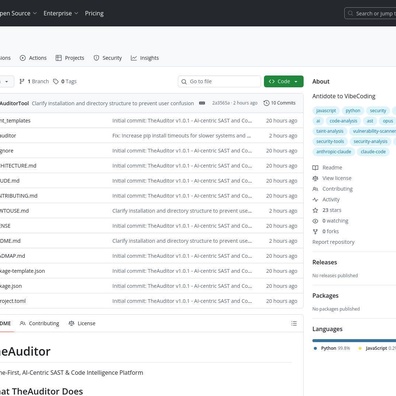
Task: Open commit hash 2a3565a
Action: [221, 103]
